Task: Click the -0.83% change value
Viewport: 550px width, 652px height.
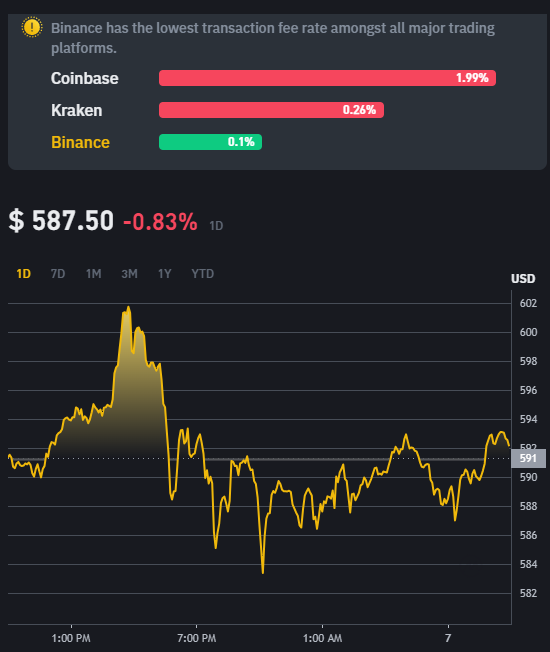Action: point(160,221)
